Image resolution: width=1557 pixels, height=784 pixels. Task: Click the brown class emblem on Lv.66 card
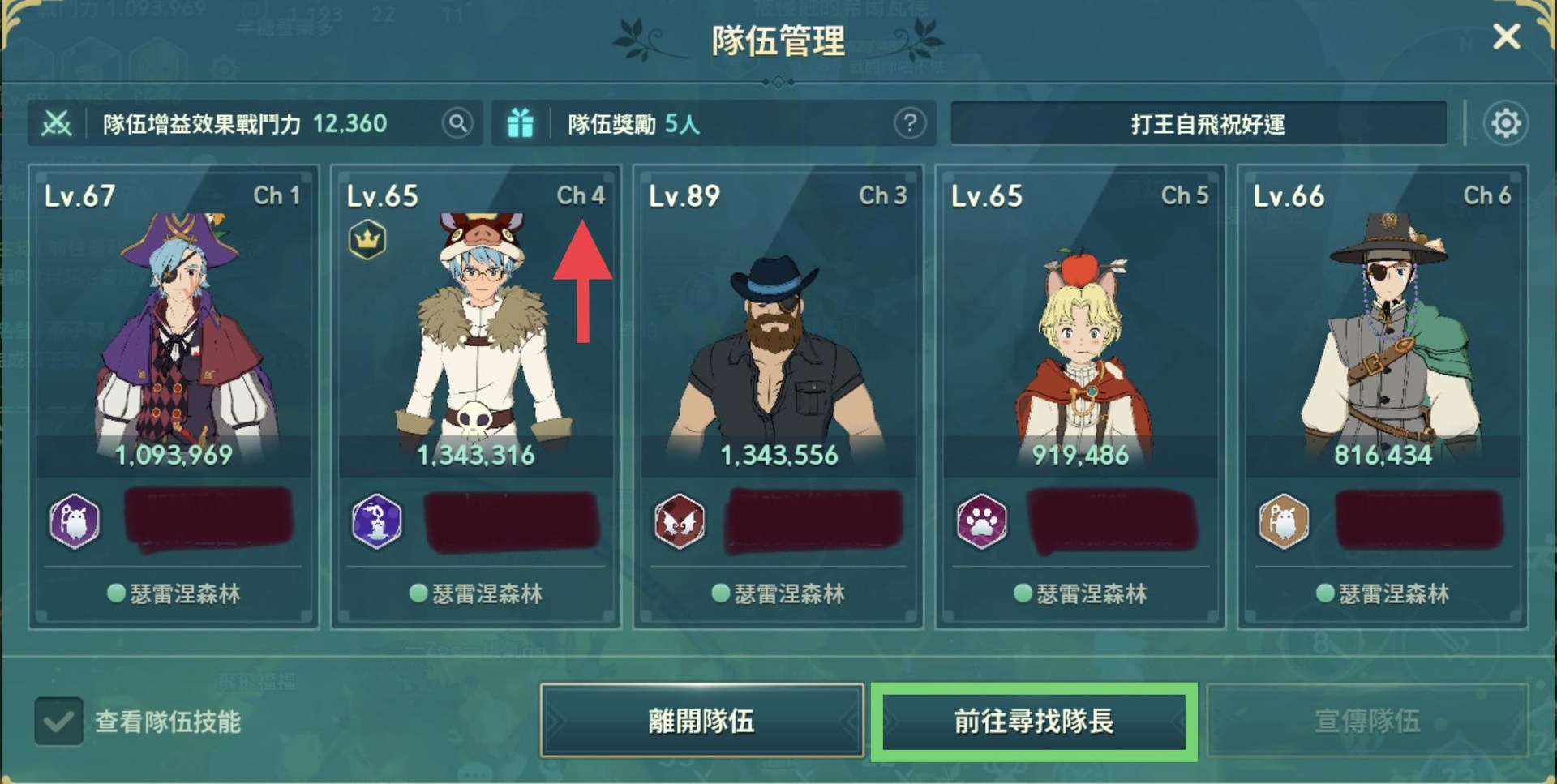pos(1284,521)
